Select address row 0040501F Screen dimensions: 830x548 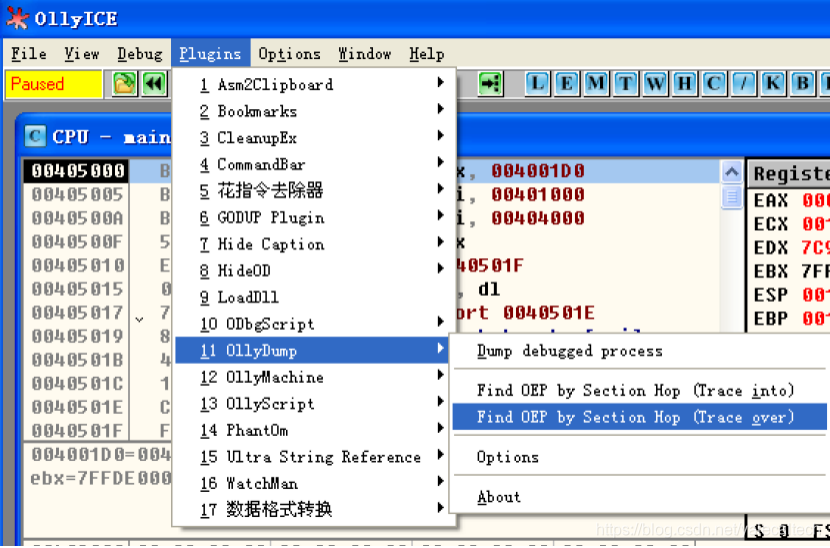[x=77, y=430]
